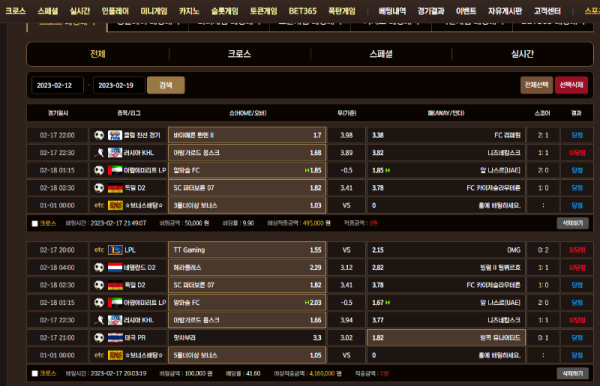Image resolution: width=600 pixels, height=386 pixels.
Task: Open BET365 in the main navigation
Action: point(303,11)
